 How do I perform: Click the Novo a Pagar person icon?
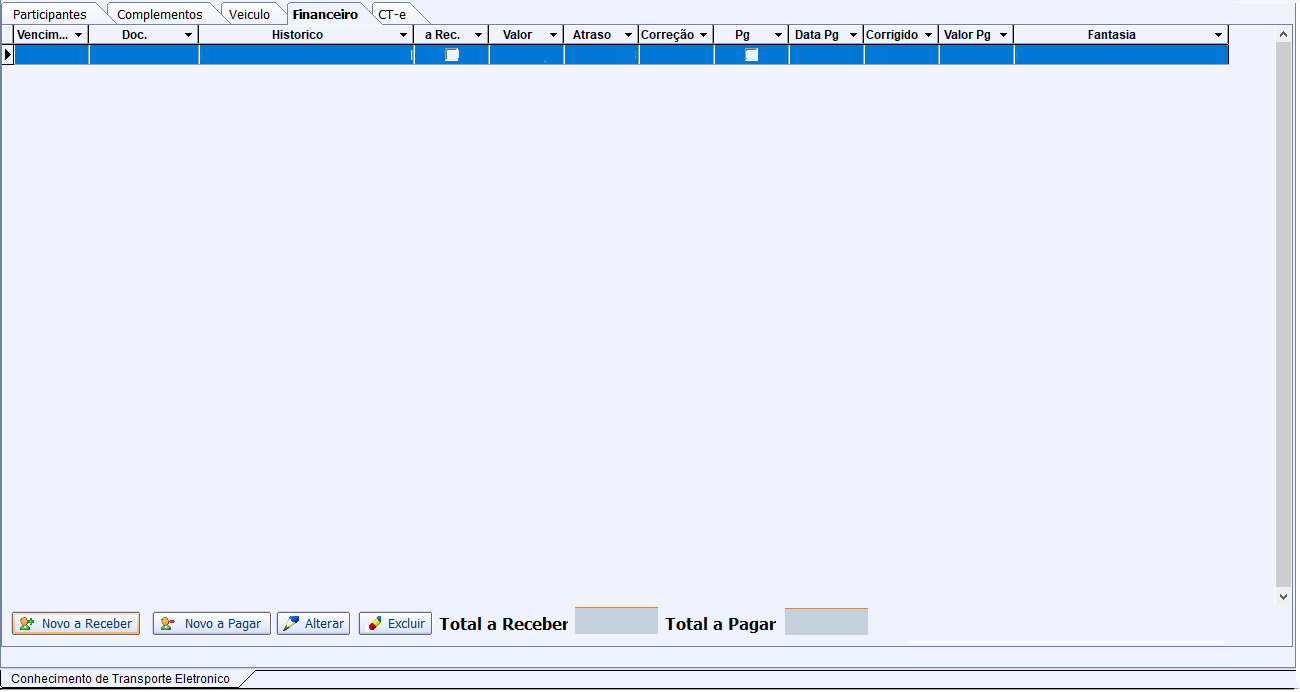[x=169, y=624]
